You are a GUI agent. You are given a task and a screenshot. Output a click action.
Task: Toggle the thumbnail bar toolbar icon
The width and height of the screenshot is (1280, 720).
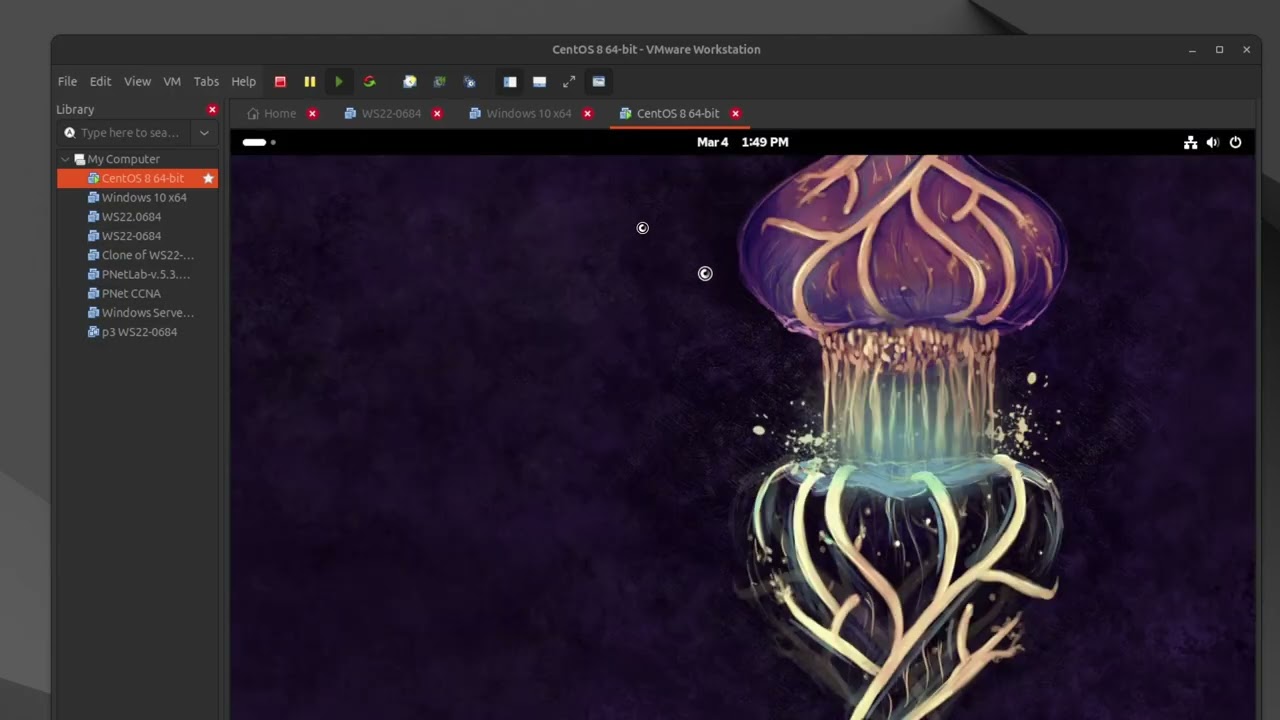click(539, 82)
